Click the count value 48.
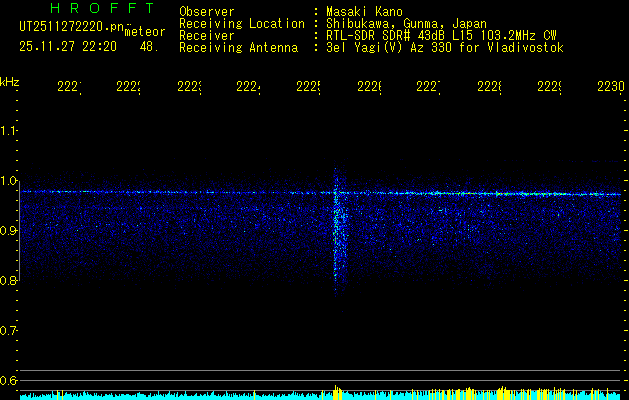 [x=149, y=47]
